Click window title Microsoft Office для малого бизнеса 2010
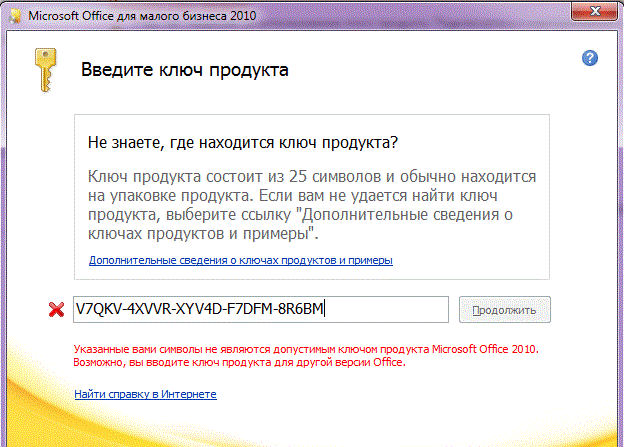Viewport: 624px width, 447px height. [142, 16]
